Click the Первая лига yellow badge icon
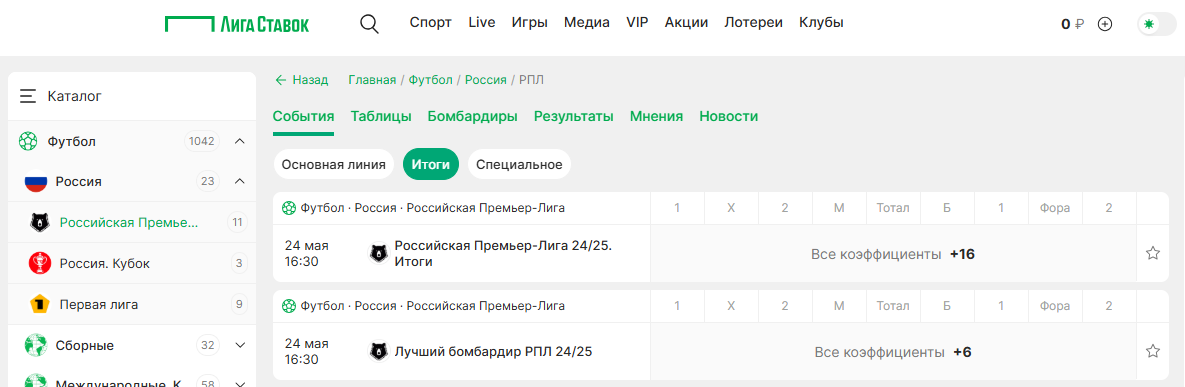Screen dimensions: 1185x387 click(39, 305)
